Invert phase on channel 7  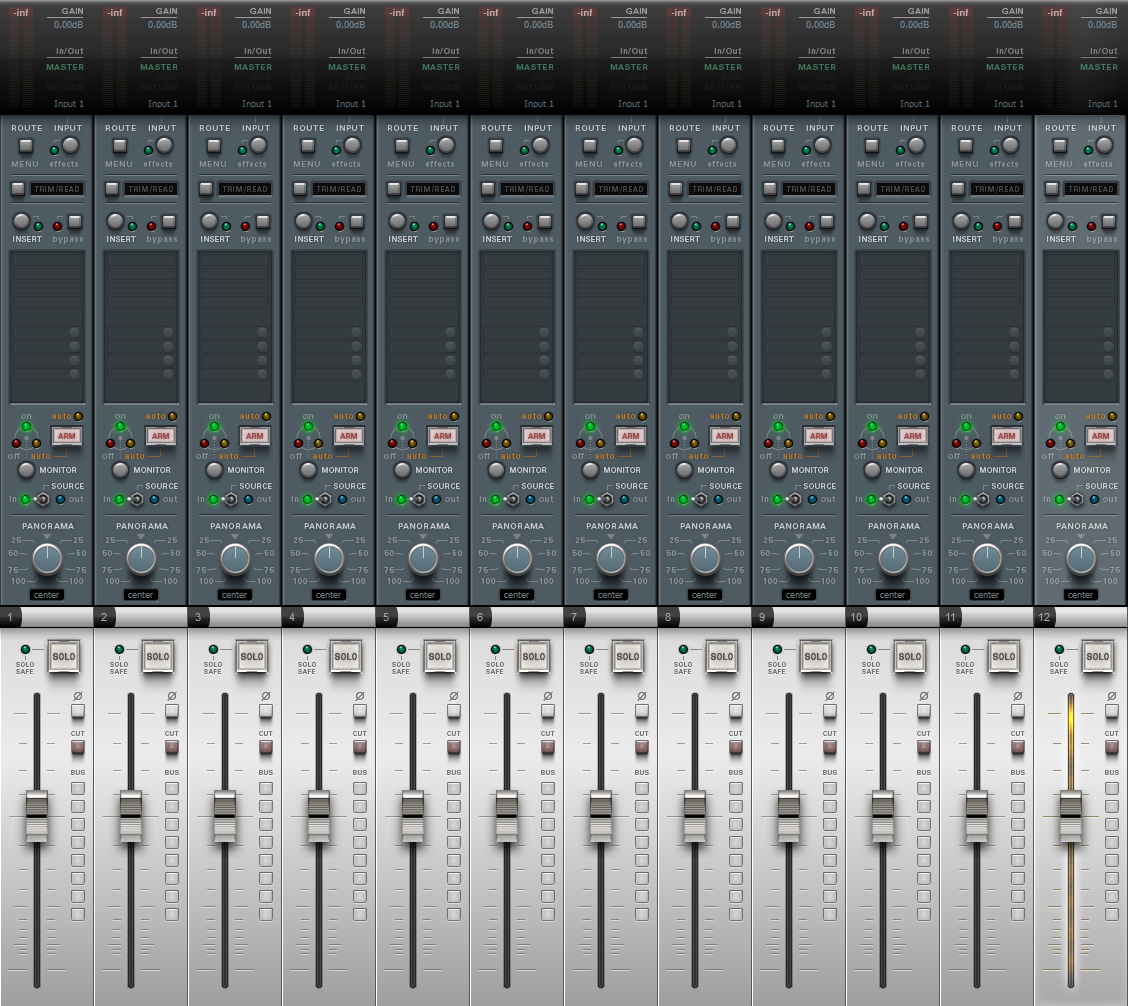pyautogui.click(x=642, y=711)
